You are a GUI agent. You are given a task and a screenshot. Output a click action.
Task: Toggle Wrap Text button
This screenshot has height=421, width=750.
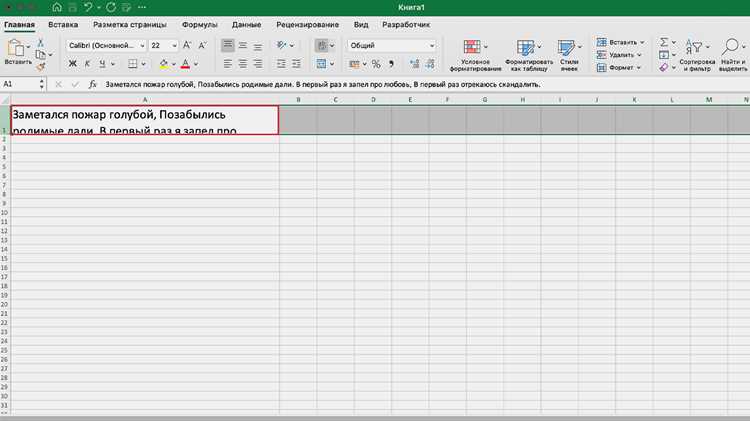(322, 45)
